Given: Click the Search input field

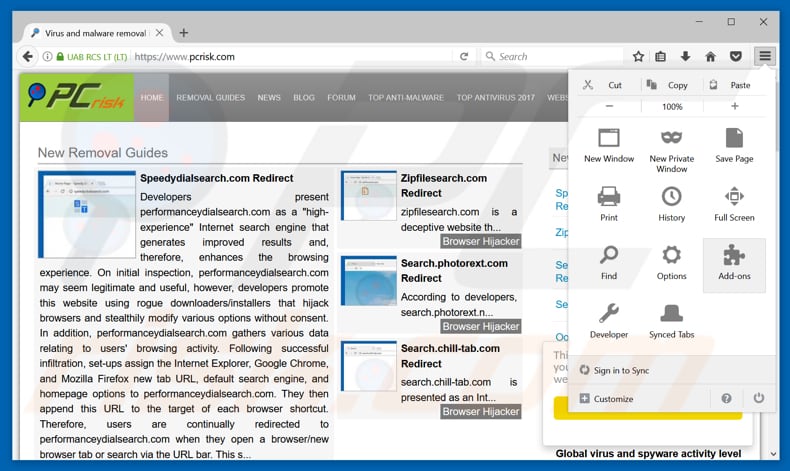Looking at the screenshot, I should (x=554, y=56).
